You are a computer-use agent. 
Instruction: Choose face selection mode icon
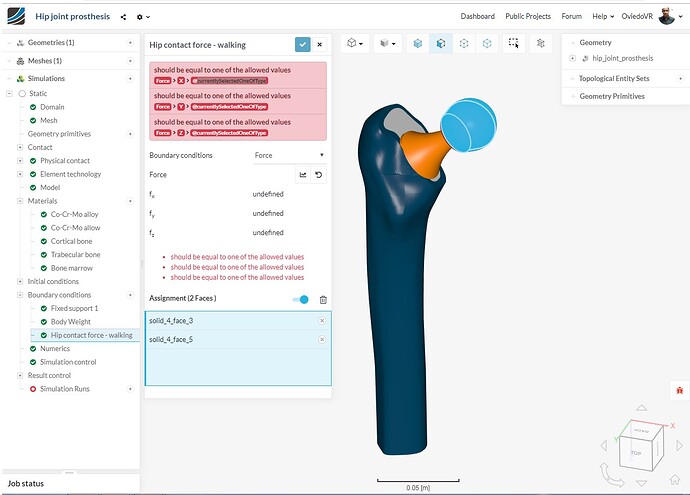pyautogui.click(x=440, y=43)
